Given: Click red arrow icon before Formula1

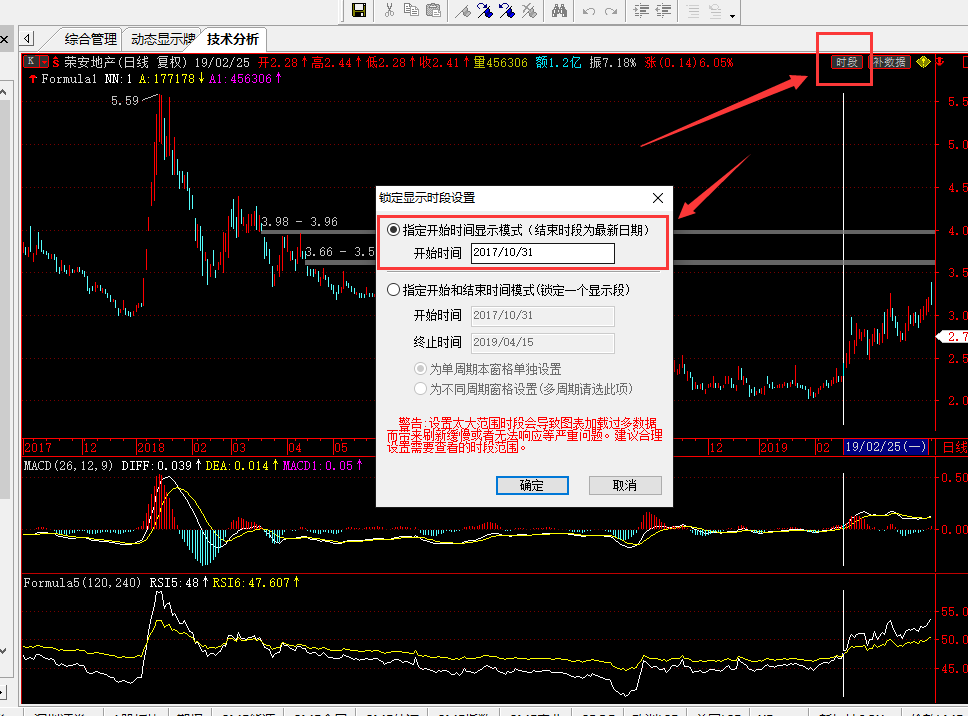Looking at the screenshot, I should point(33,78).
